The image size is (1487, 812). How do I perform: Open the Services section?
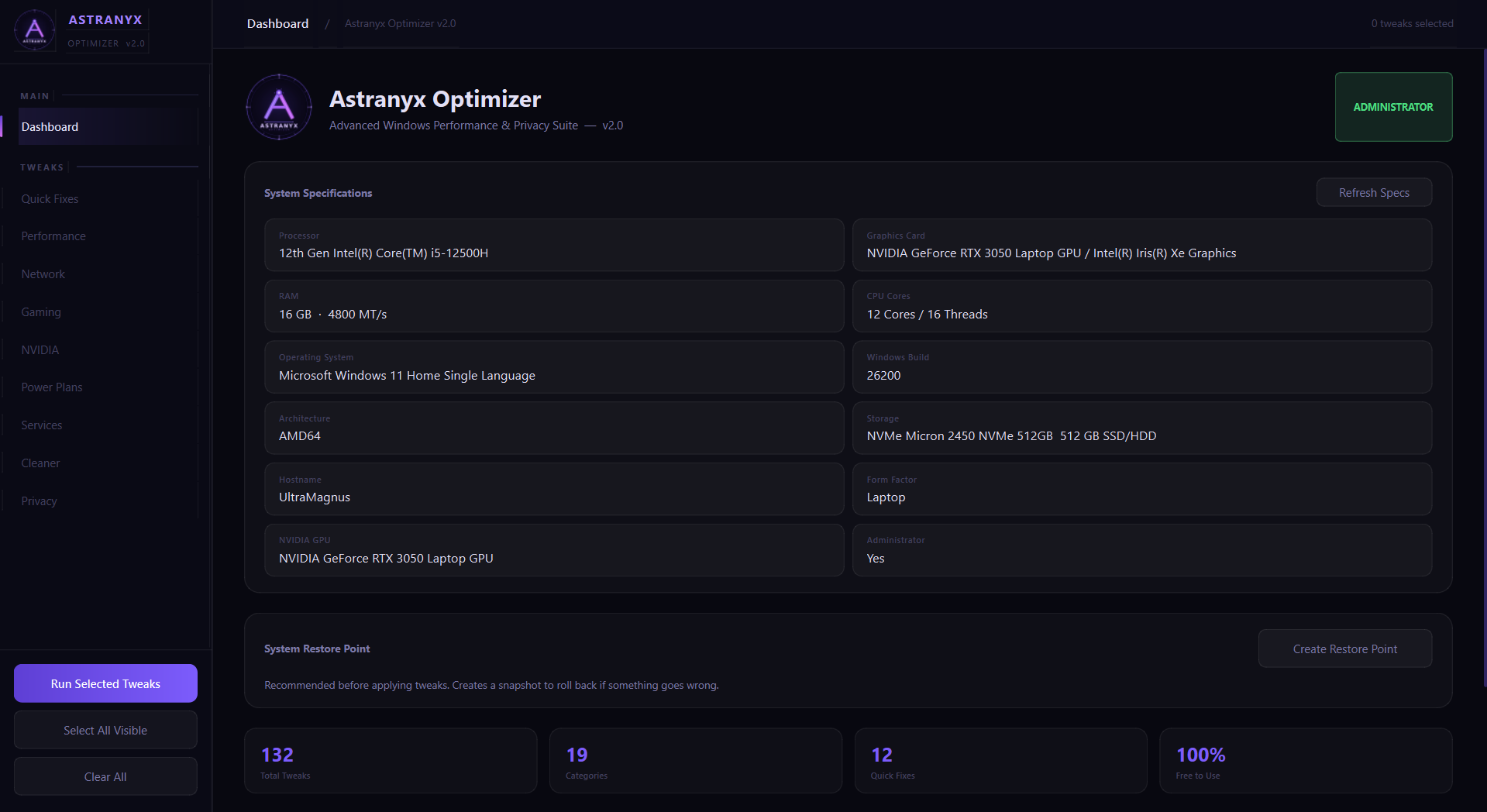click(x=41, y=425)
